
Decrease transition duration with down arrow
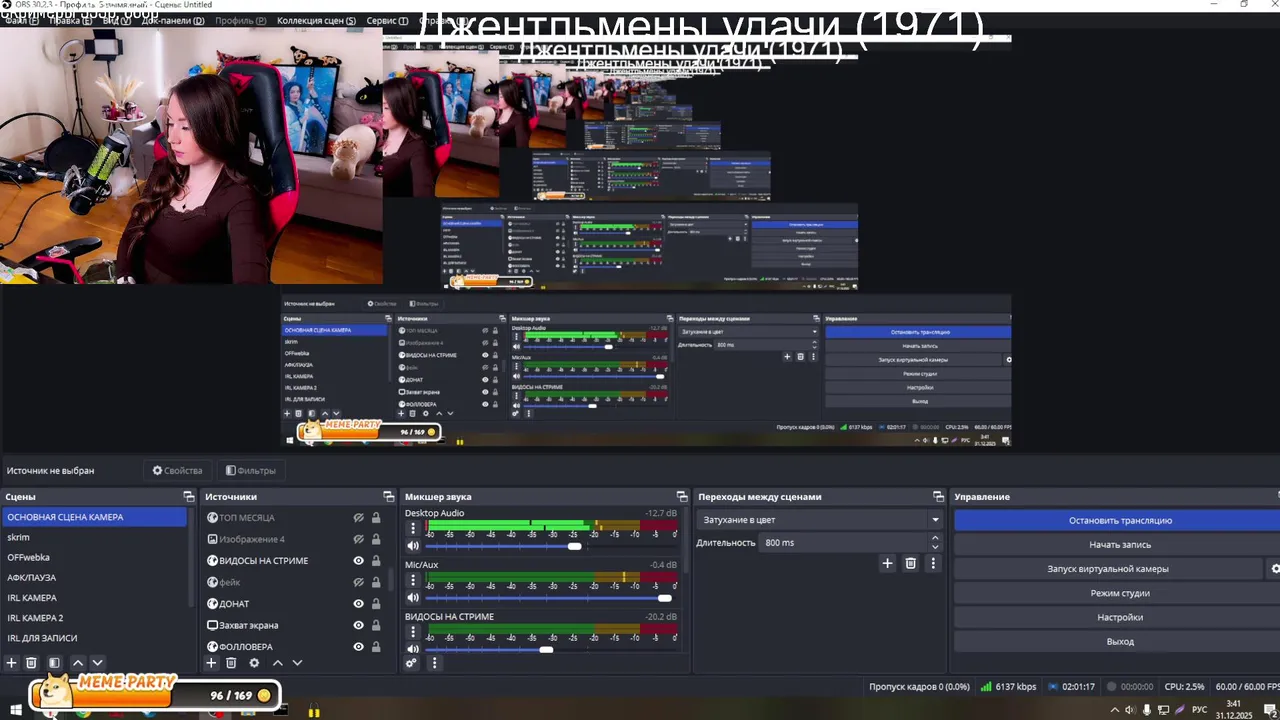pos(936,548)
